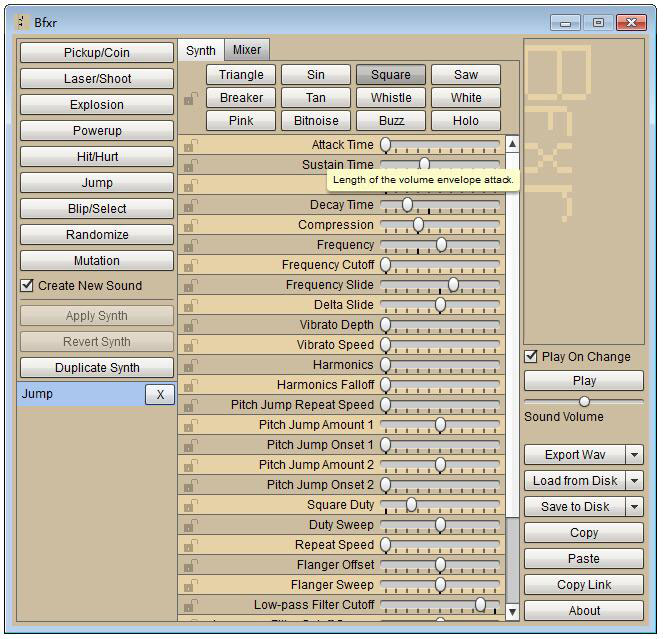Remove the Jump sound with X button
Image resolution: width=671 pixels, height=639 pixels.
(x=159, y=394)
